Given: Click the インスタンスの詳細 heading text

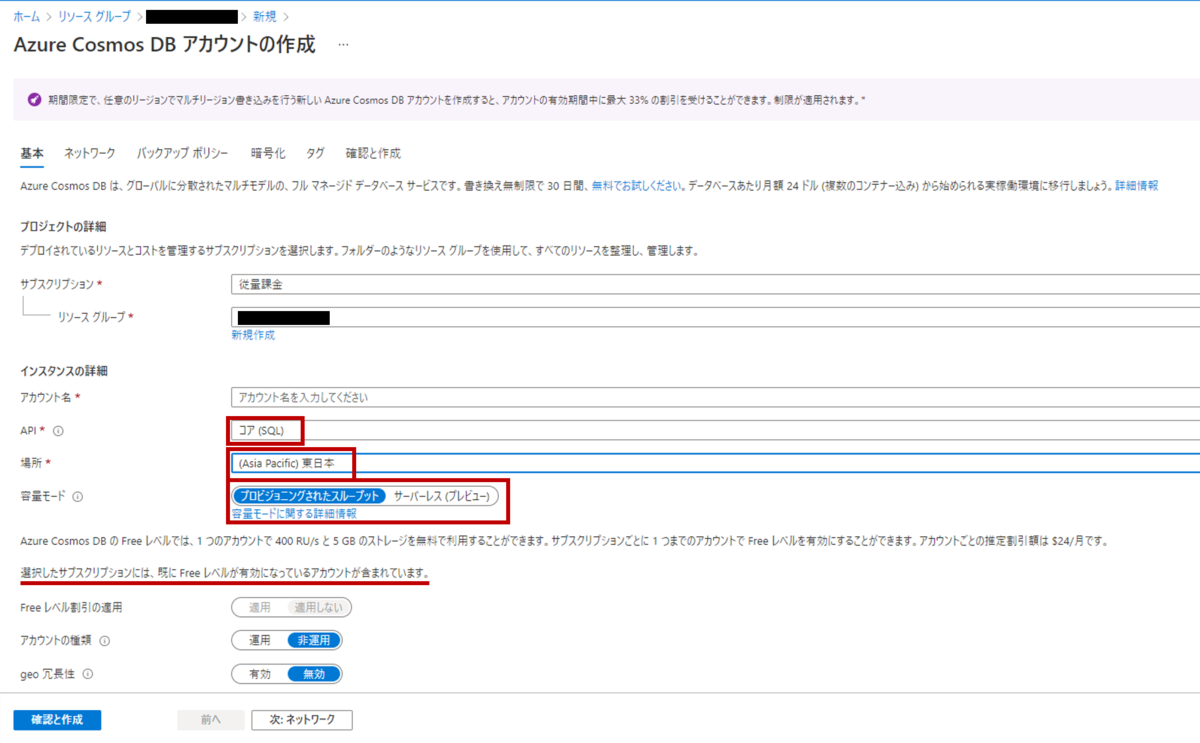Looking at the screenshot, I should click(x=64, y=371).
